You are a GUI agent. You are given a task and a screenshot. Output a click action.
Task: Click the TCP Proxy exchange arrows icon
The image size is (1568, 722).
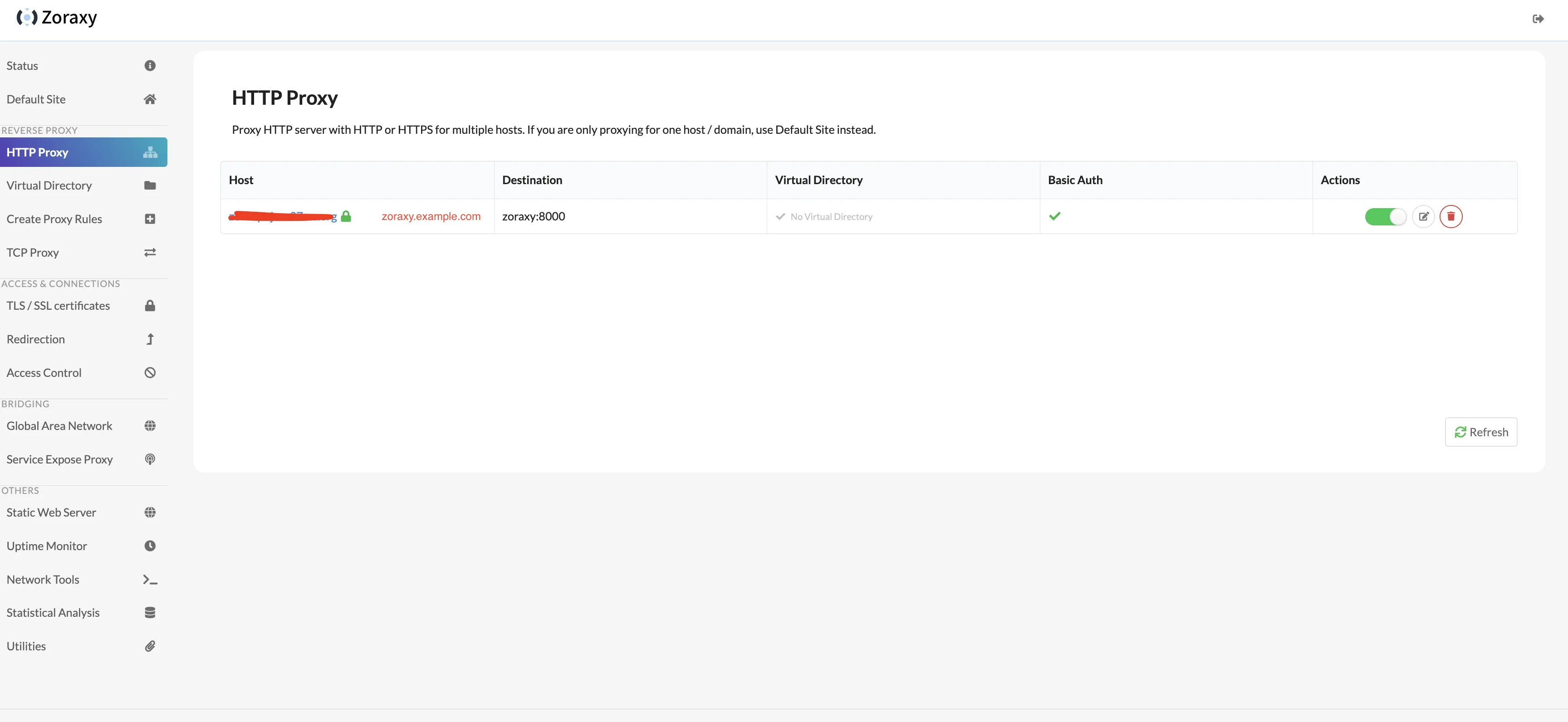click(x=150, y=253)
